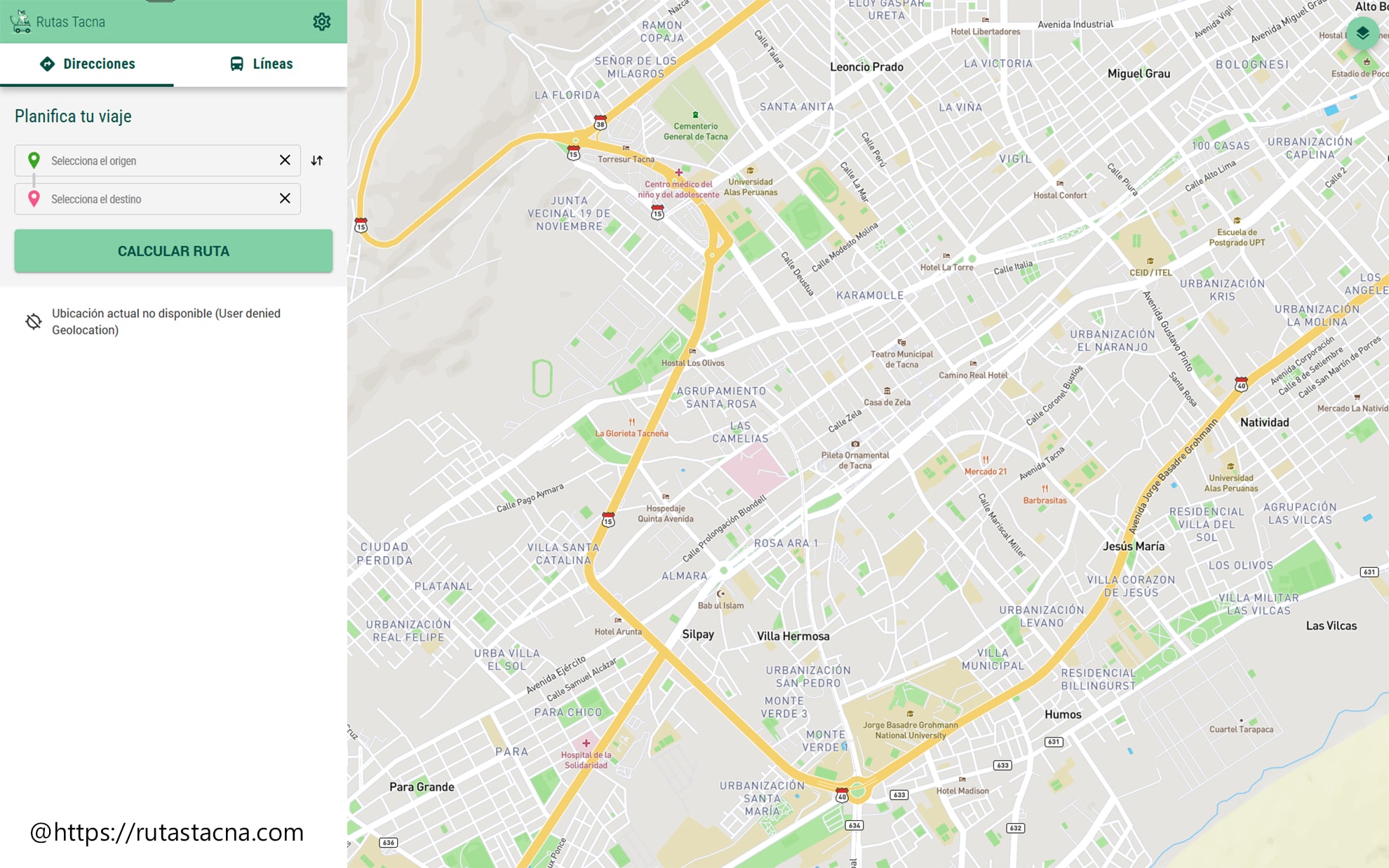1389x868 pixels.
Task: Click the Hostal Los Olivos marker
Action: [692, 351]
